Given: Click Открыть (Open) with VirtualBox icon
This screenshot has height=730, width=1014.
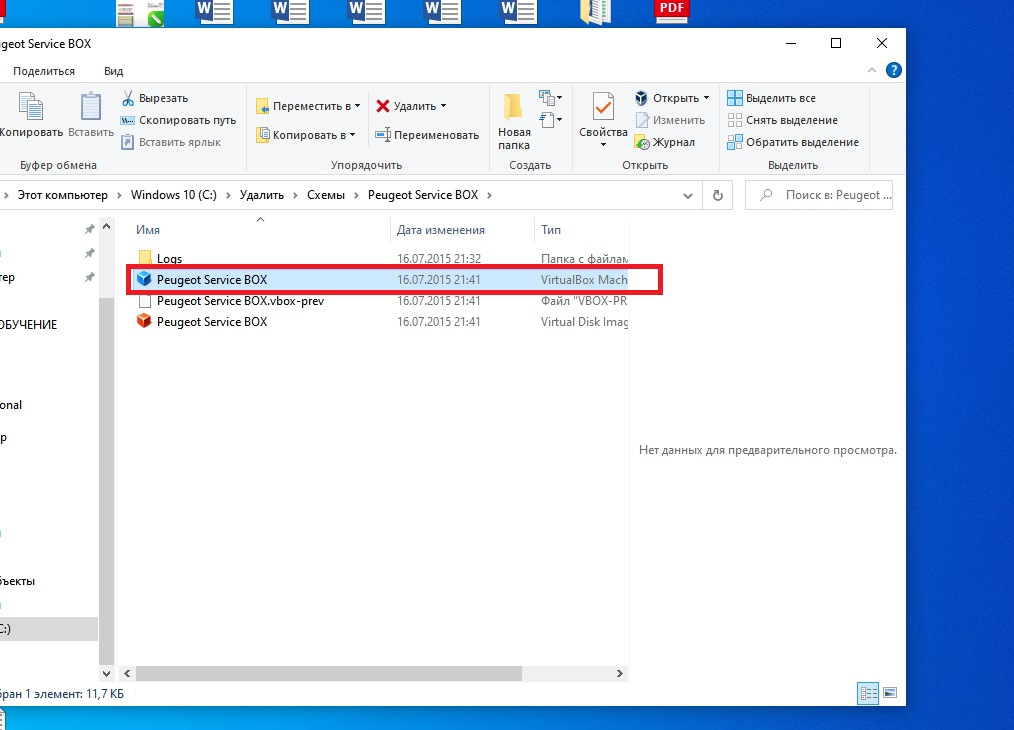Looking at the screenshot, I should pyautogui.click(x=667, y=98).
